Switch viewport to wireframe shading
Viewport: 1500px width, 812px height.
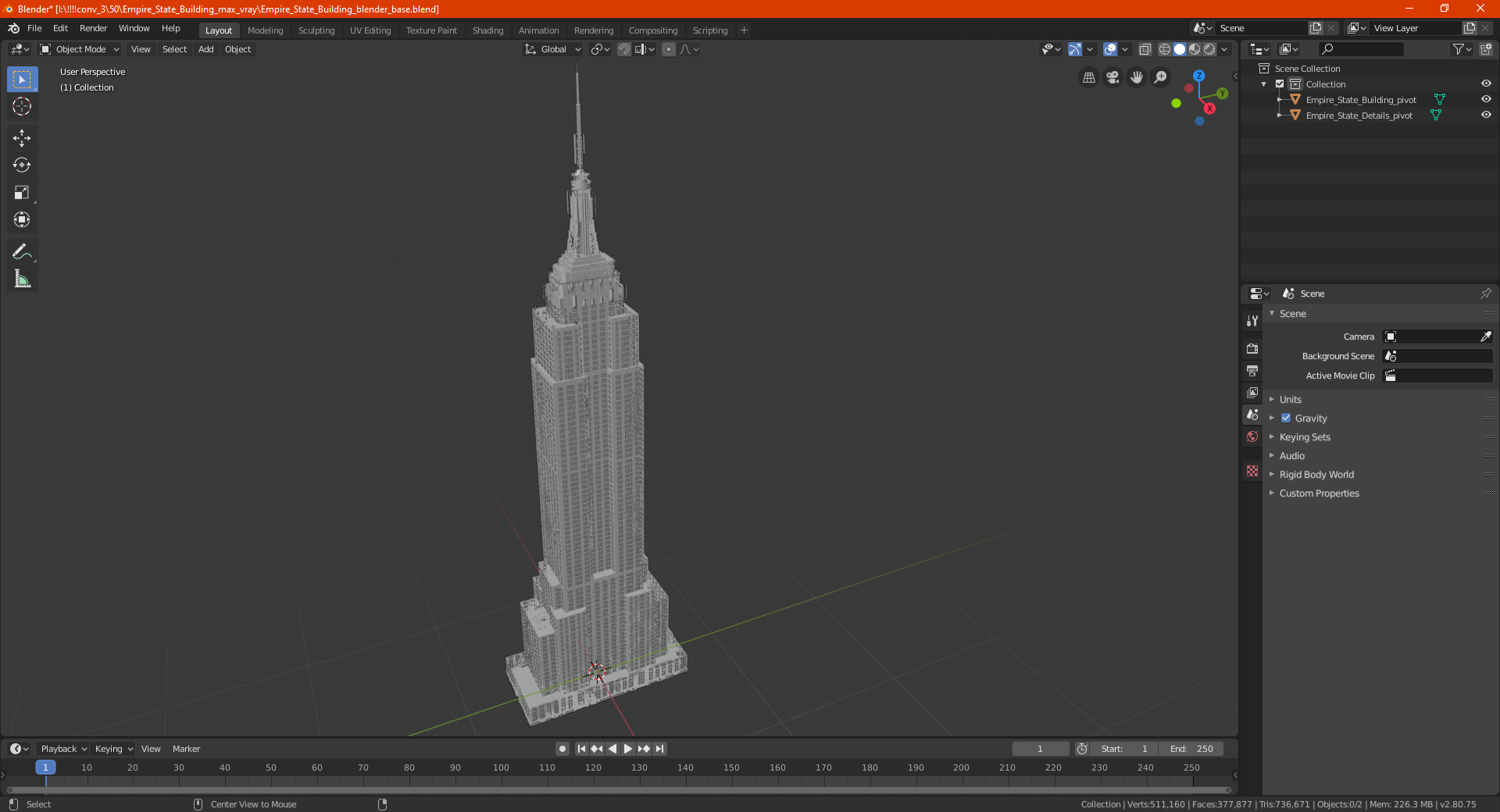(x=1164, y=49)
